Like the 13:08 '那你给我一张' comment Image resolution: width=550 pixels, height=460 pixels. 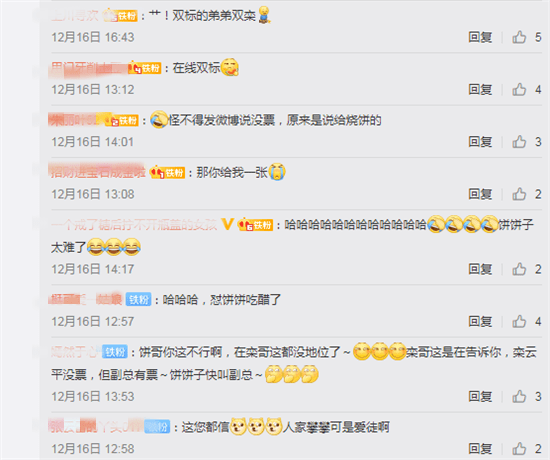tap(519, 194)
